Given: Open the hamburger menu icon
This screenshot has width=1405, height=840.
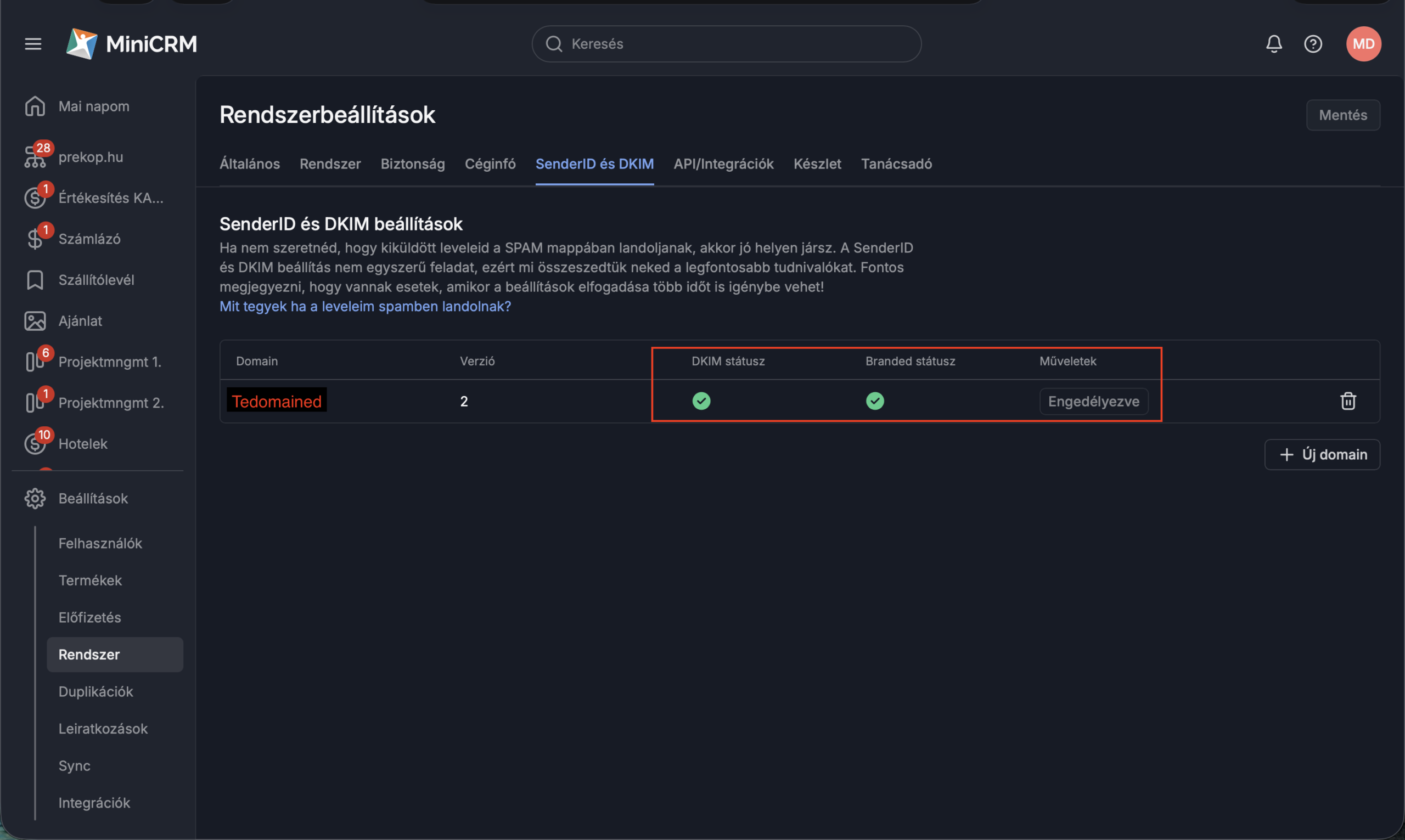Looking at the screenshot, I should point(33,43).
